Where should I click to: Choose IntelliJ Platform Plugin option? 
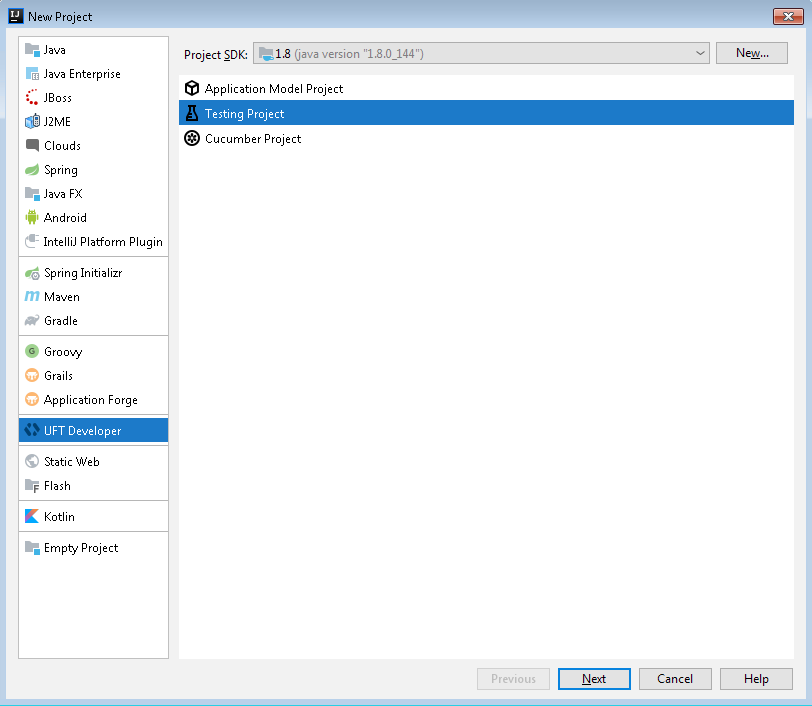point(102,242)
